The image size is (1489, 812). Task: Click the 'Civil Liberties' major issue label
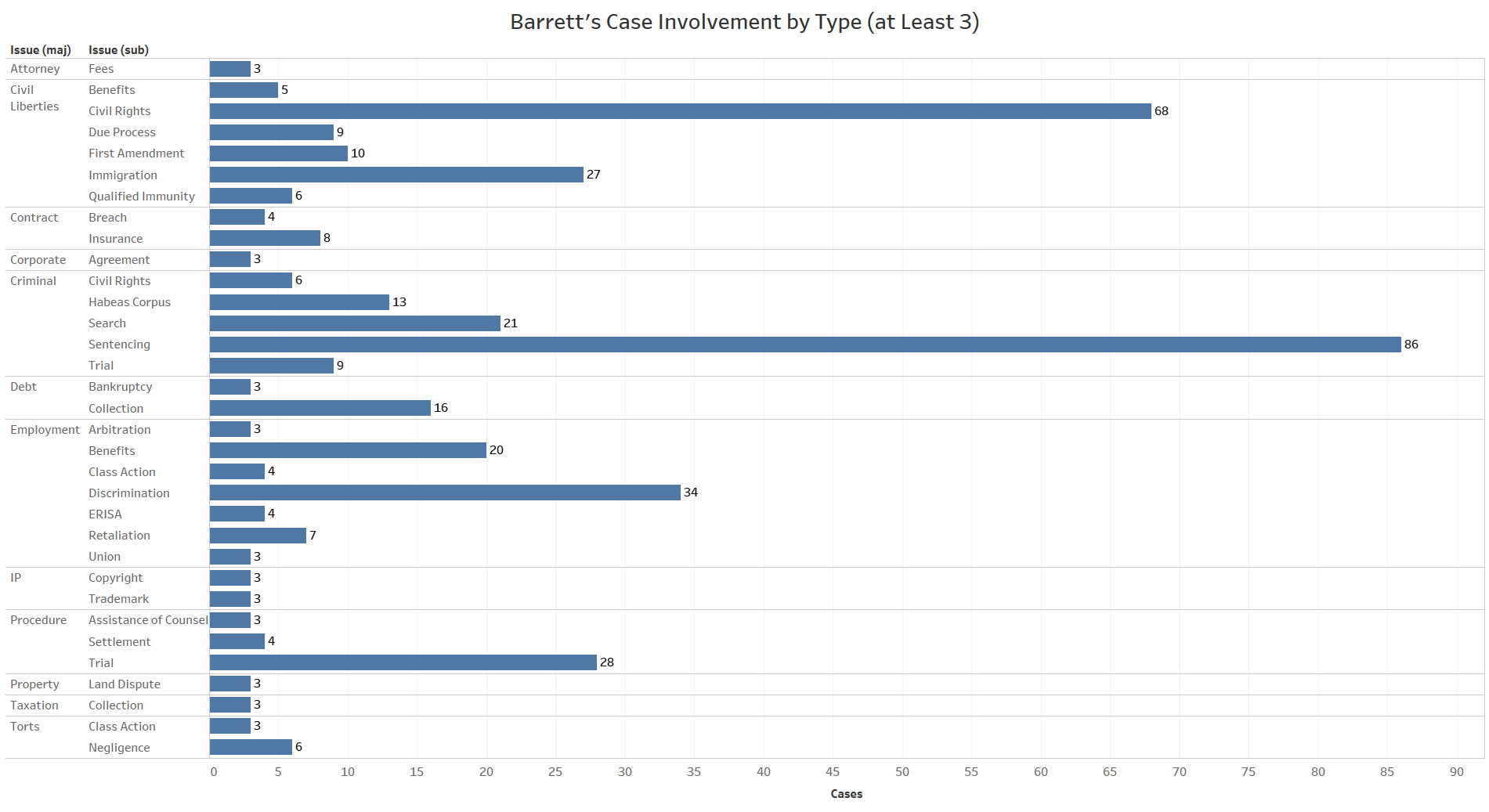coord(34,98)
